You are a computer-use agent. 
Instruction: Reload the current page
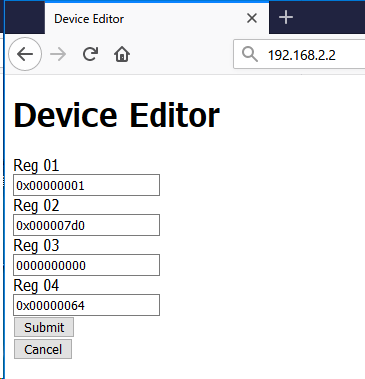pyautogui.click(x=90, y=54)
